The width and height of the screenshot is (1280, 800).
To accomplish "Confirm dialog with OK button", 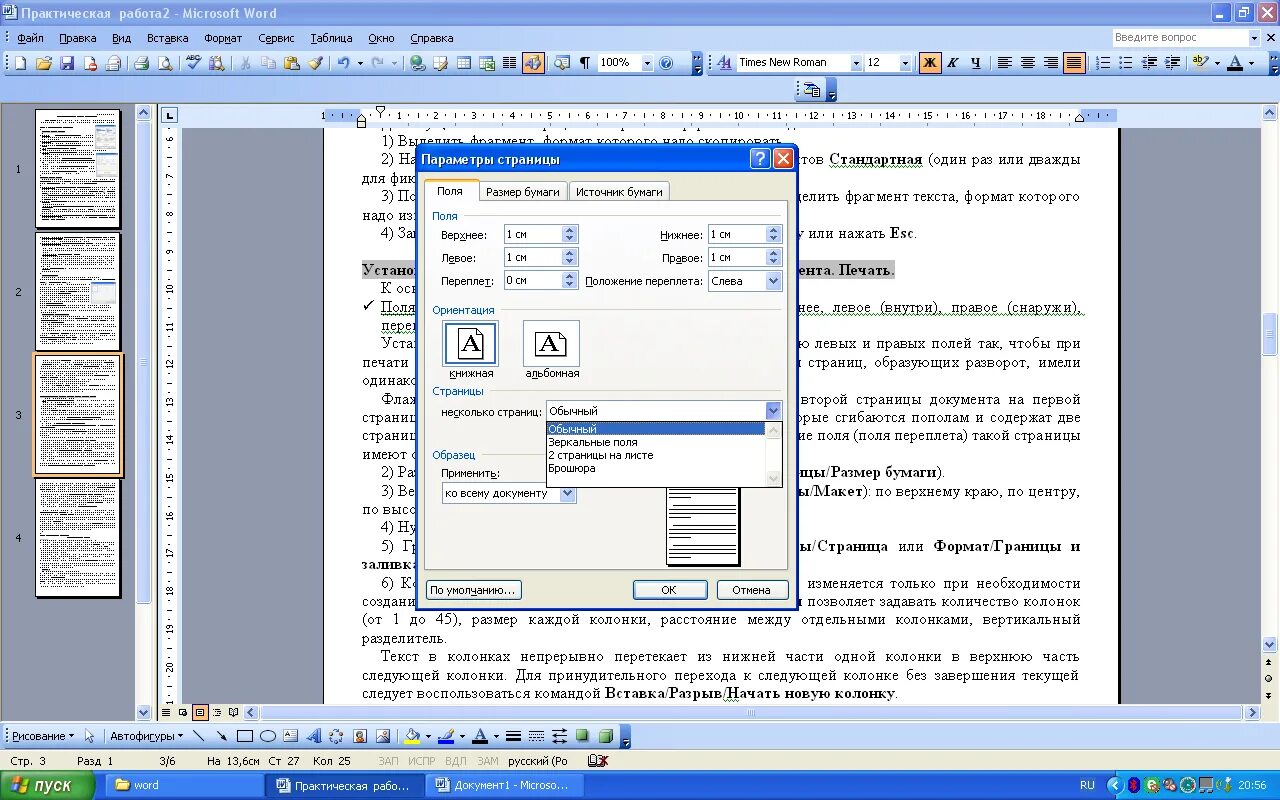I will (x=669, y=590).
